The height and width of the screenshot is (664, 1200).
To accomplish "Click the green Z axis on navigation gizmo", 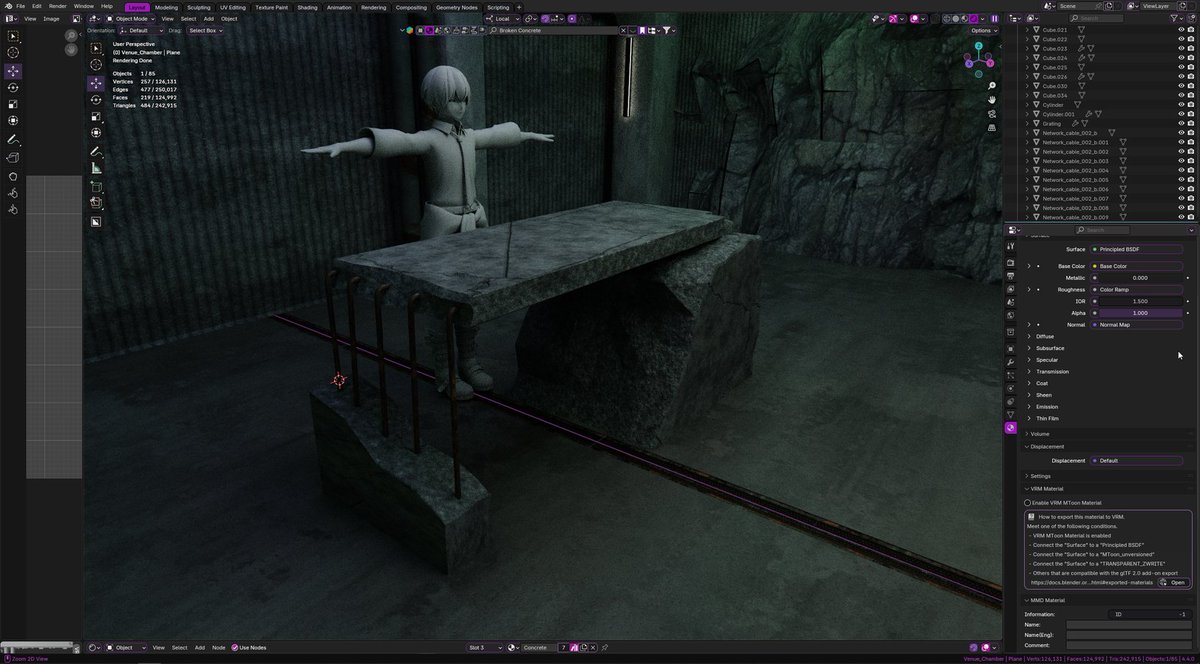I will tap(978, 46).
